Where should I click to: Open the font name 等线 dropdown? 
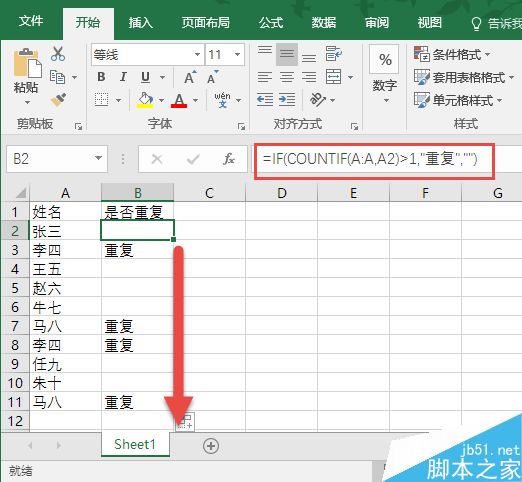(197, 55)
